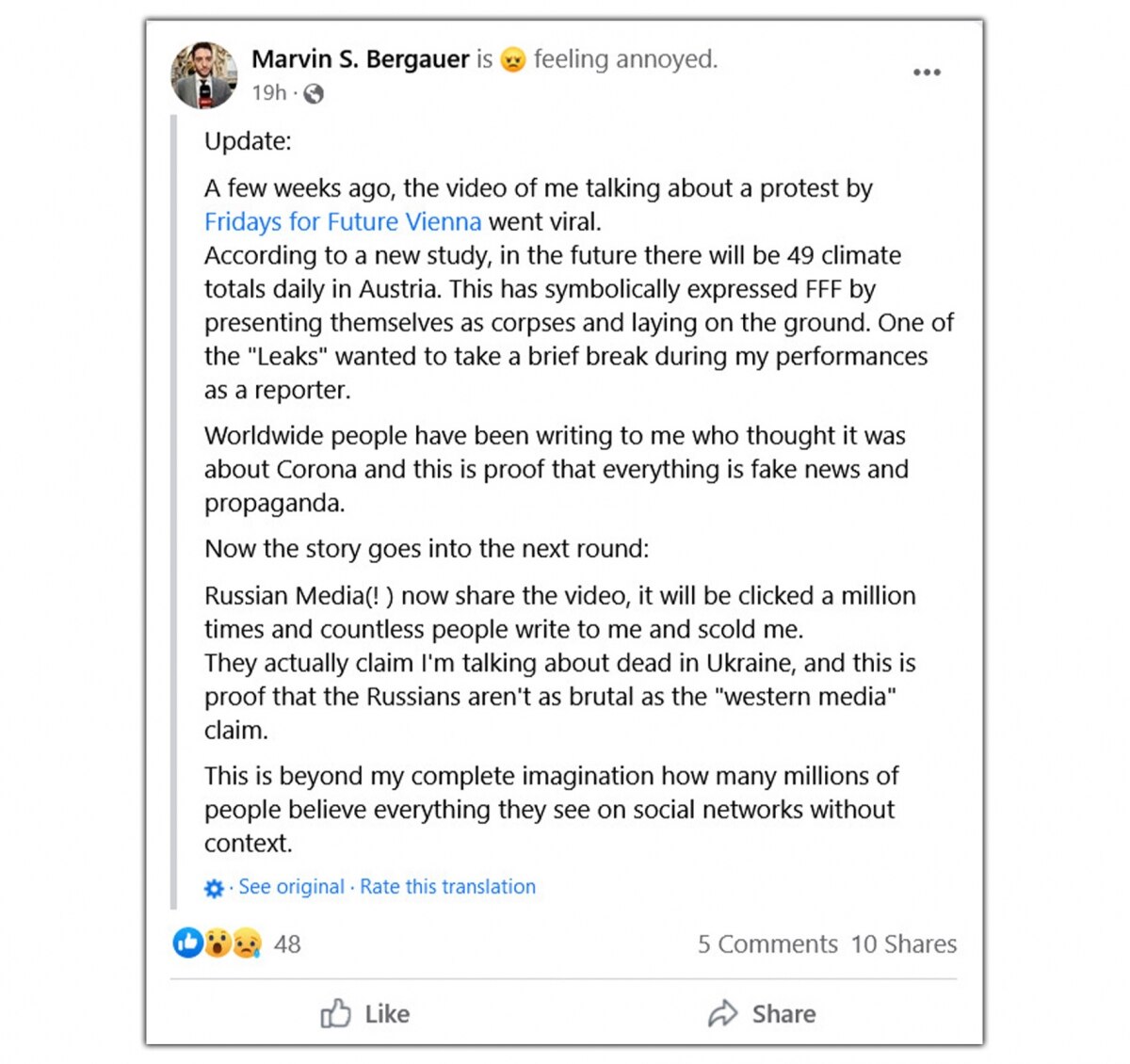Click the crying face reaction icon
This screenshot has height=1064, width=1130.
click(x=247, y=943)
